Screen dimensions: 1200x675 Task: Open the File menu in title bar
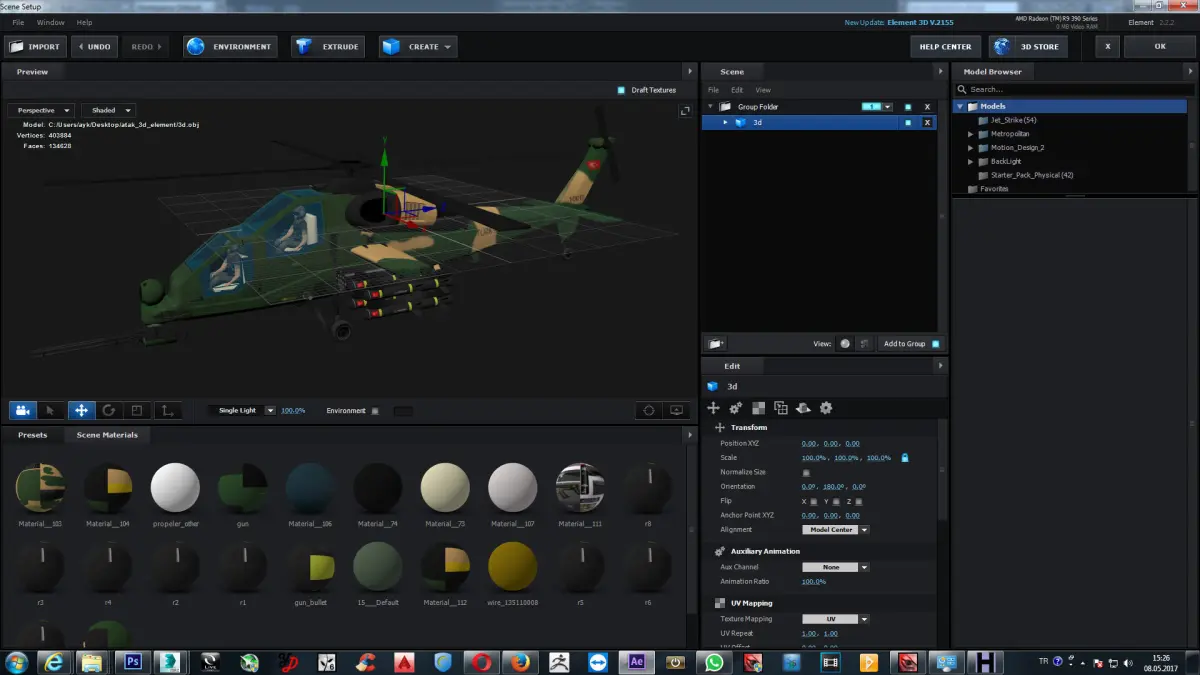click(x=18, y=22)
